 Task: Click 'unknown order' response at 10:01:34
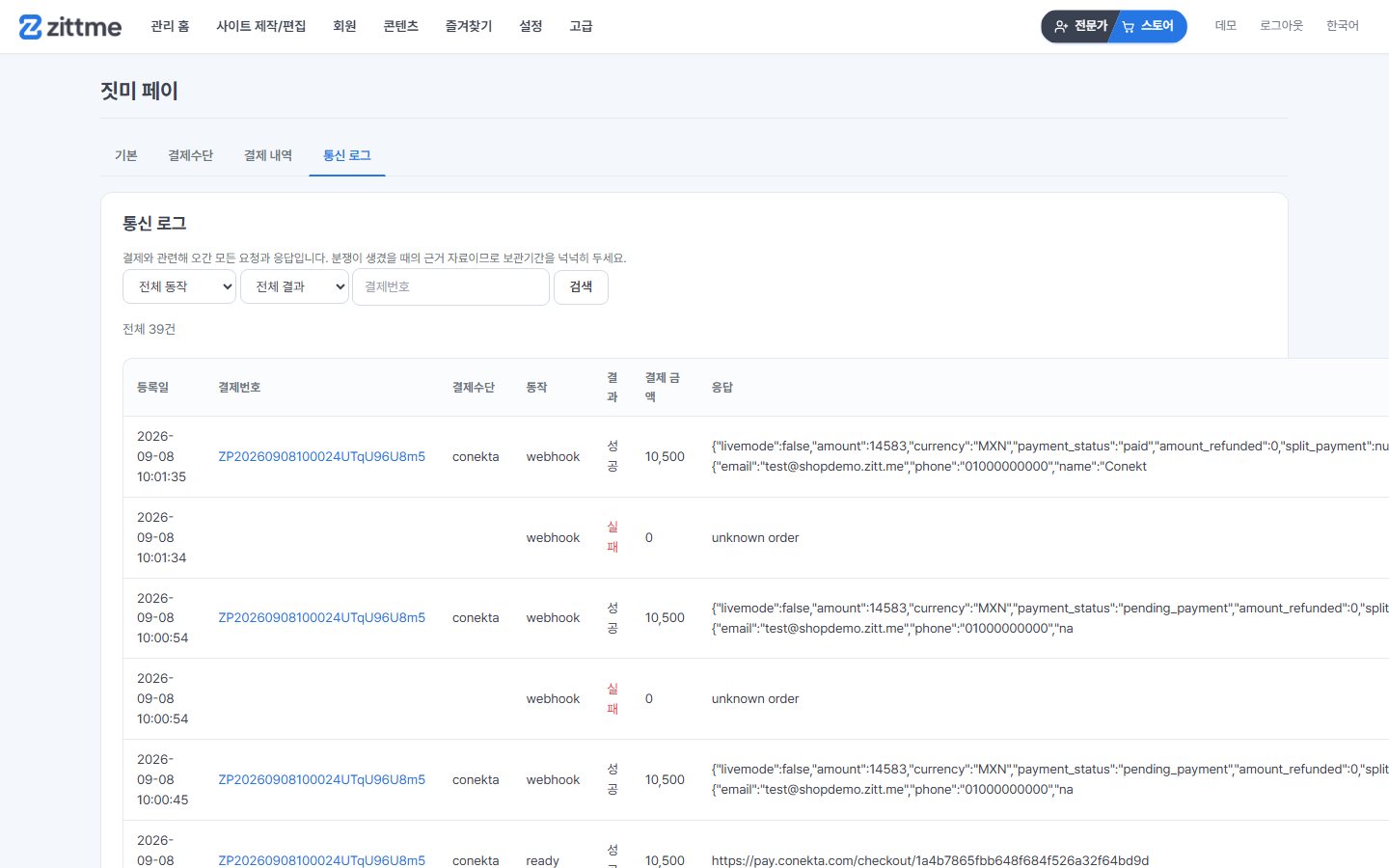(755, 537)
